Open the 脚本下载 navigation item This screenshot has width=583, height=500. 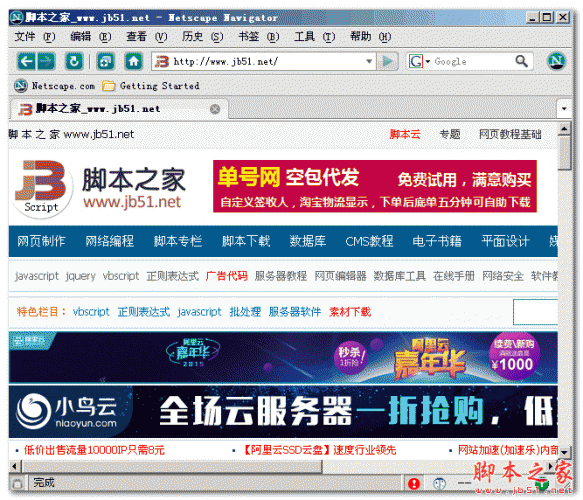click(x=246, y=241)
